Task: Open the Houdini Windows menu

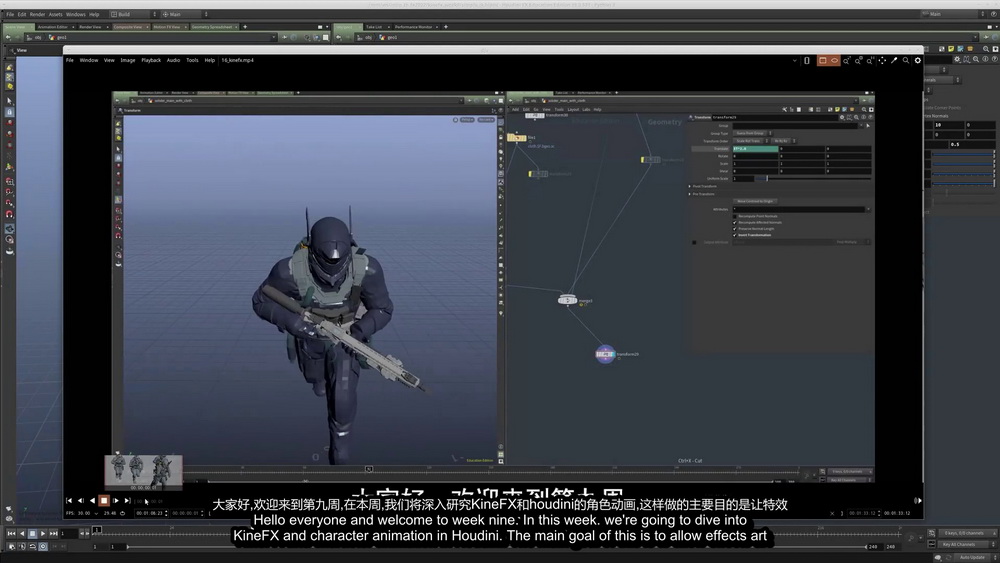Action: click(76, 14)
